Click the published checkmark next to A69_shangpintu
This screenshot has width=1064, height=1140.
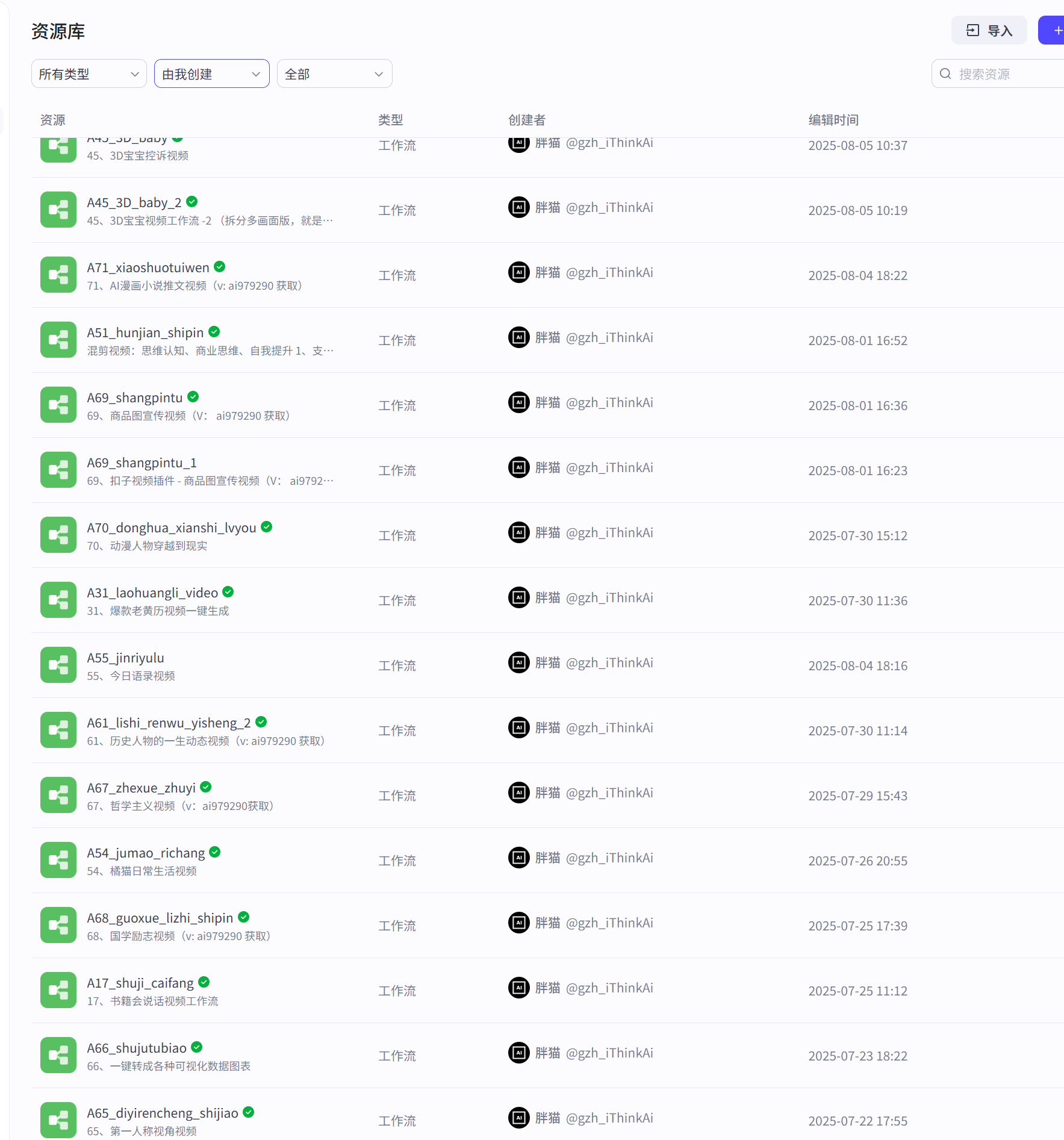tap(193, 397)
